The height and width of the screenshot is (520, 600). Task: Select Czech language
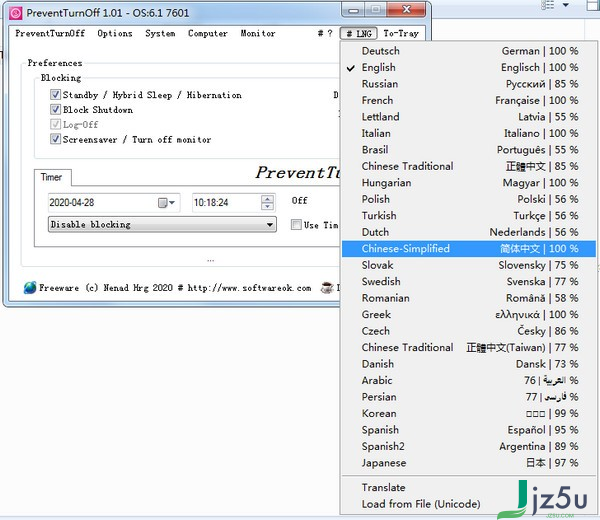[468, 331]
